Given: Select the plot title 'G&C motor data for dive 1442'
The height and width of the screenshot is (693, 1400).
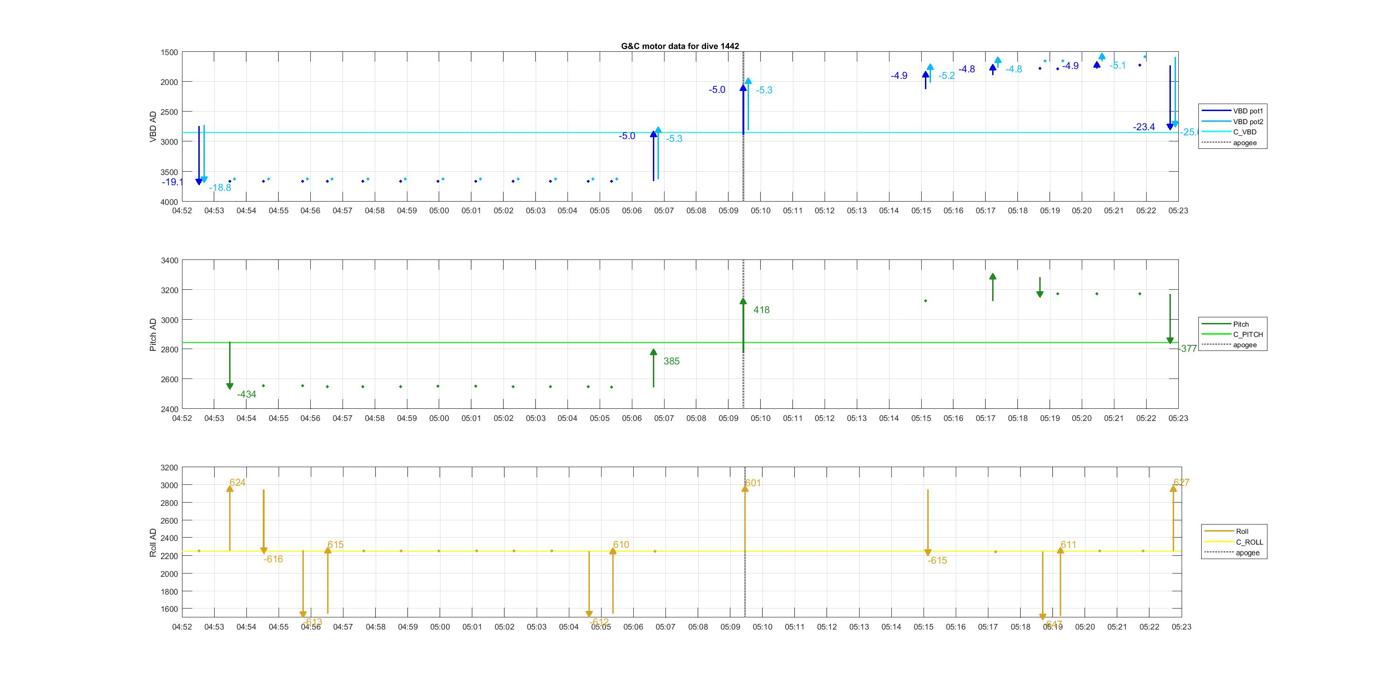Looking at the screenshot, I should point(680,46).
